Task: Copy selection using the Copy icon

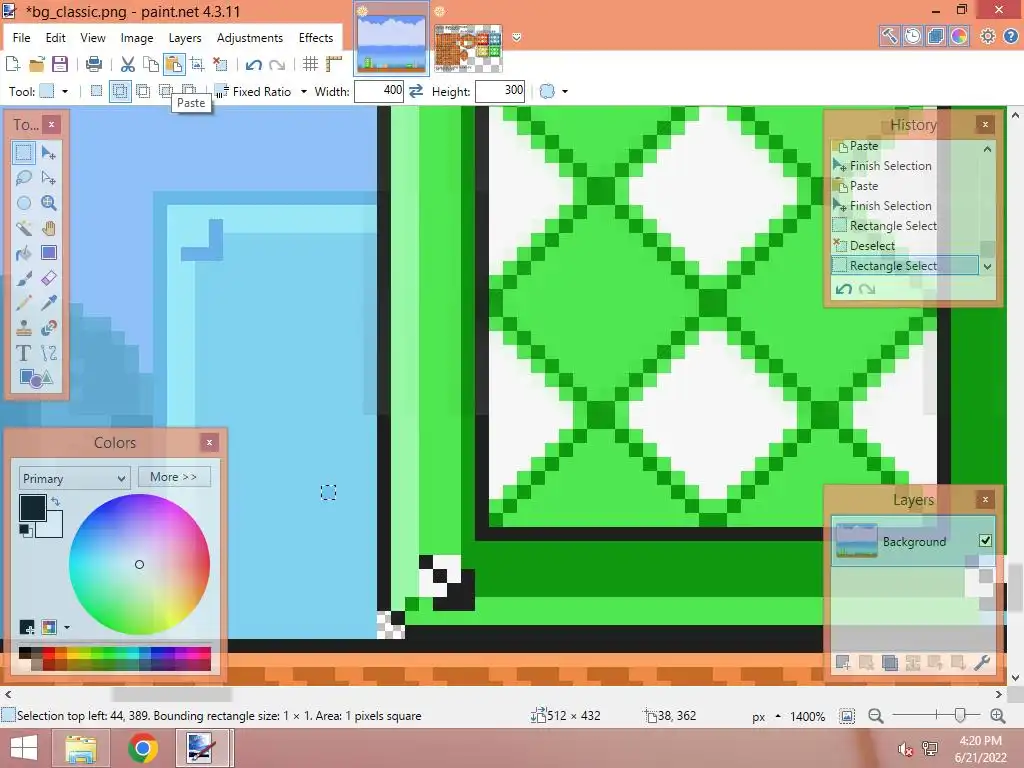Action: pyautogui.click(x=151, y=64)
